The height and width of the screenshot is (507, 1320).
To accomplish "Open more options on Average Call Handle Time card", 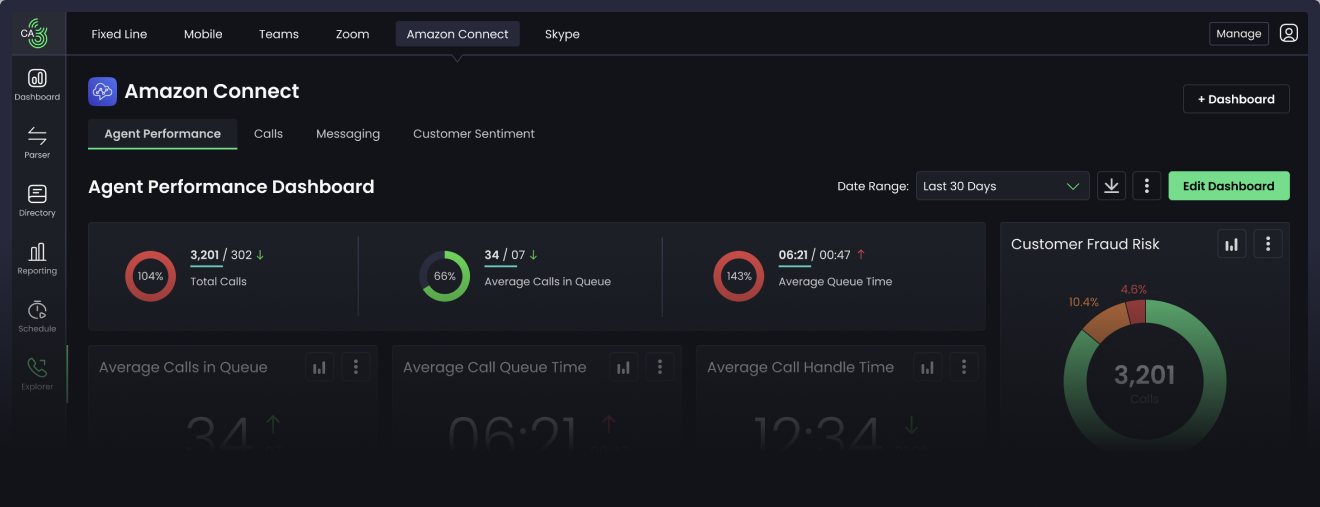I will (x=964, y=367).
